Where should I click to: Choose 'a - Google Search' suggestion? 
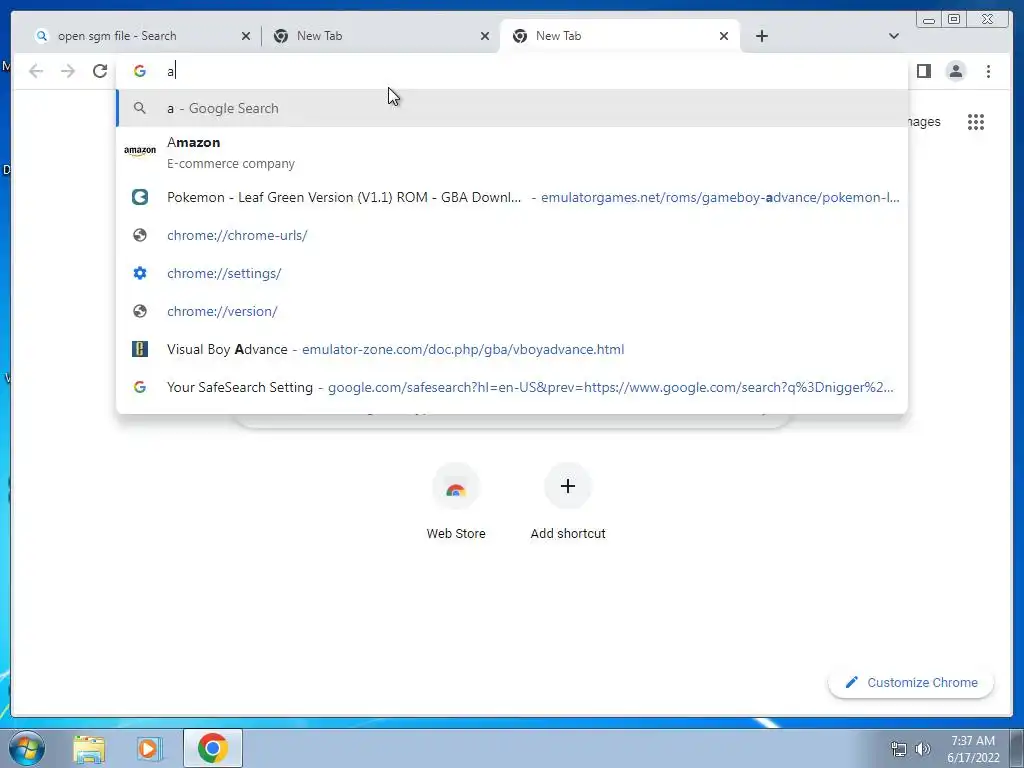click(x=512, y=108)
